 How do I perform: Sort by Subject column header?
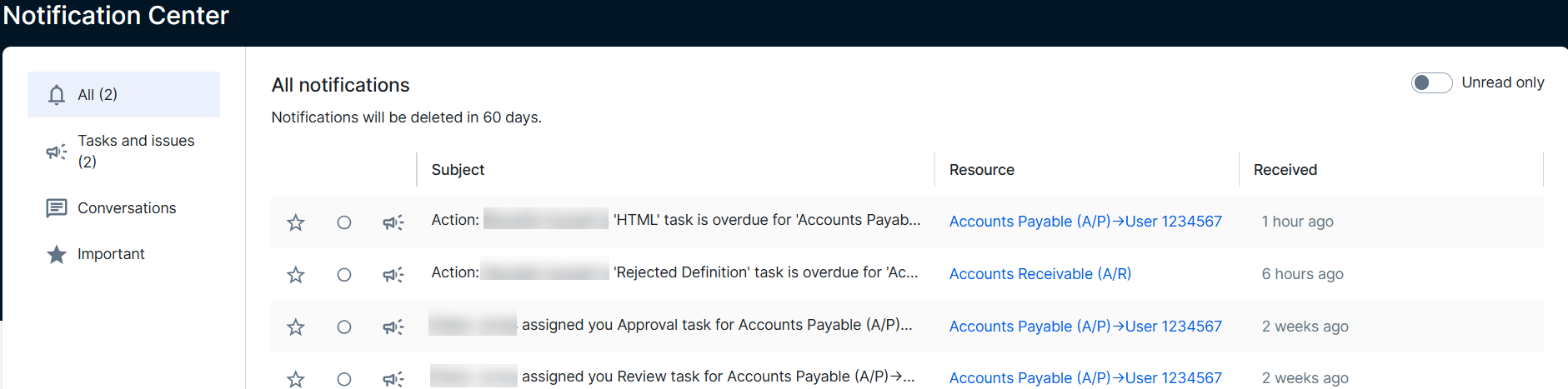[x=458, y=170]
